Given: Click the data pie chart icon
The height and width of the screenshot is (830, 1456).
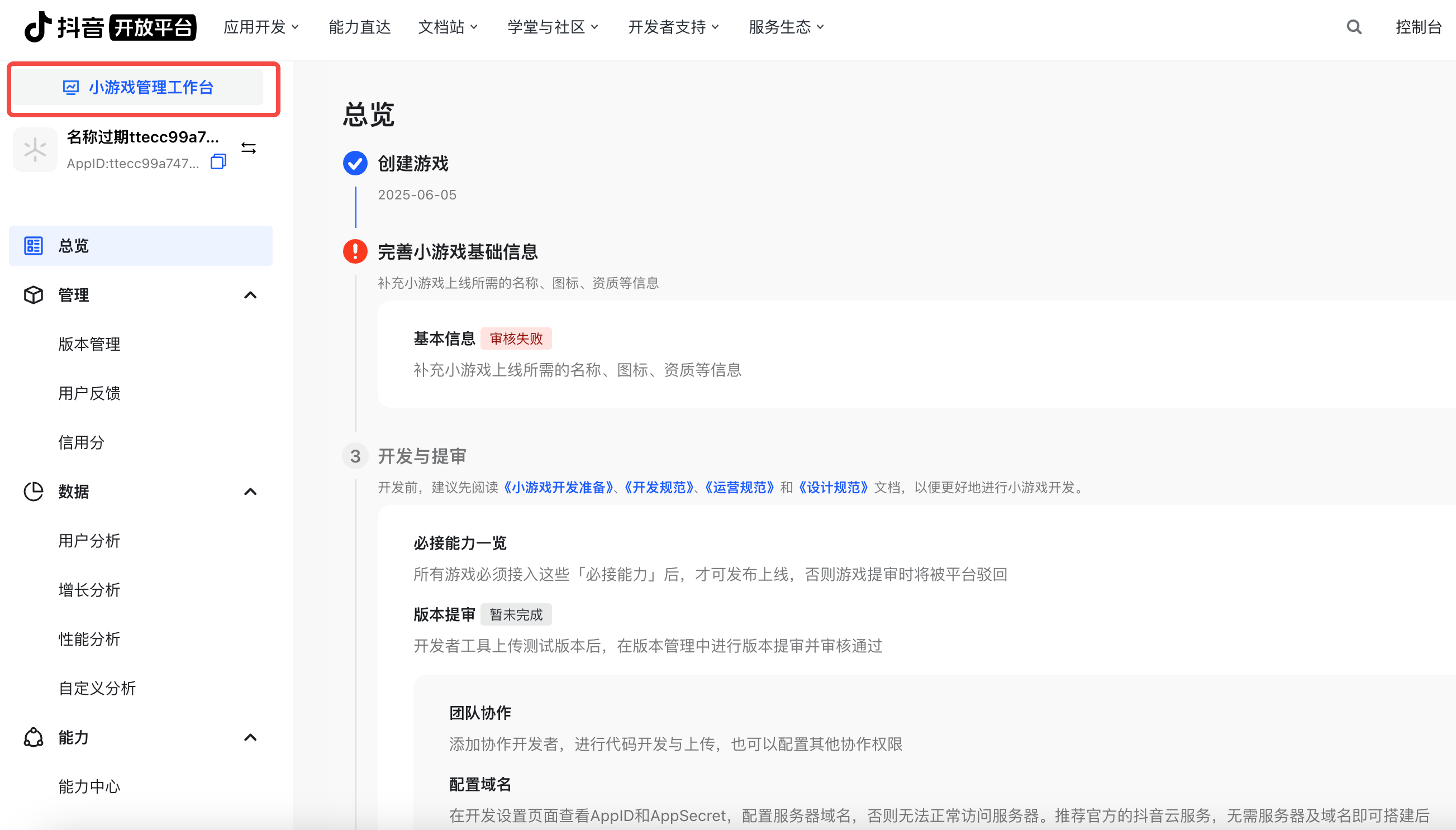Looking at the screenshot, I should pyautogui.click(x=34, y=492).
